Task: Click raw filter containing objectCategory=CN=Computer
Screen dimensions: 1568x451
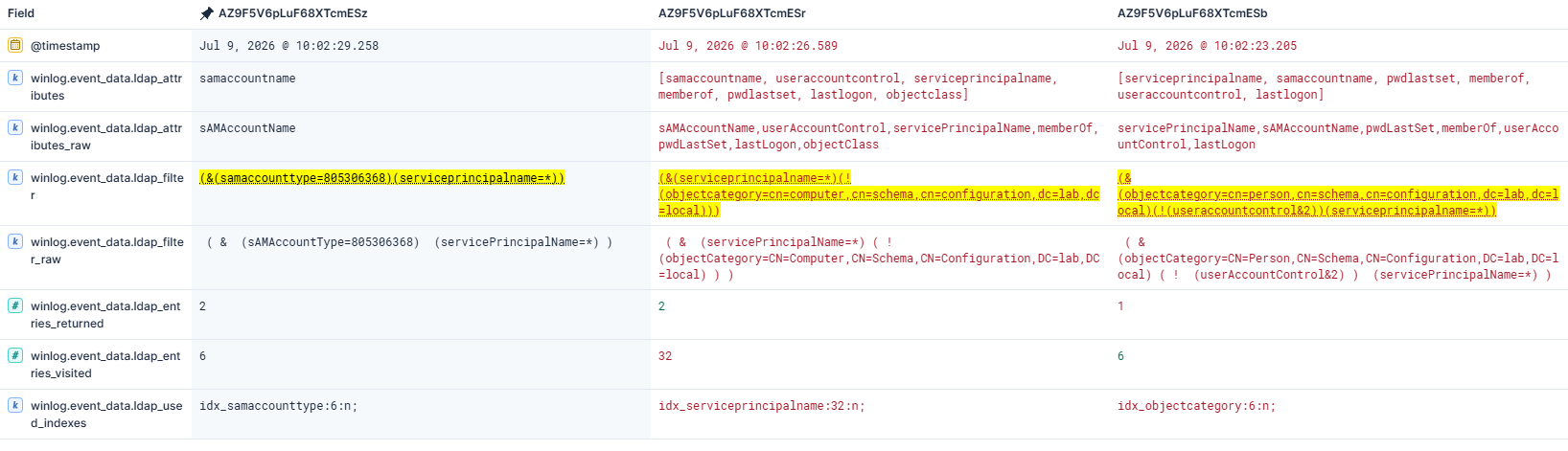Action: (x=879, y=259)
